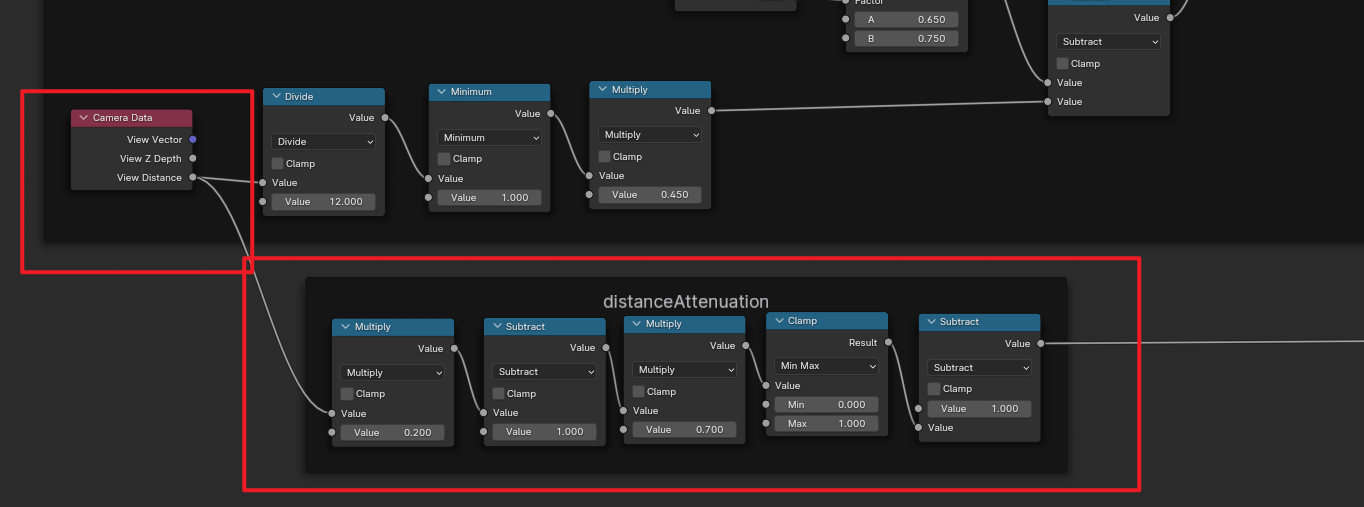Image resolution: width=1364 pixels, height=507 pixels.
Task: Select the distanceAttenuation frame label
Action: click(x=685, y=301)
